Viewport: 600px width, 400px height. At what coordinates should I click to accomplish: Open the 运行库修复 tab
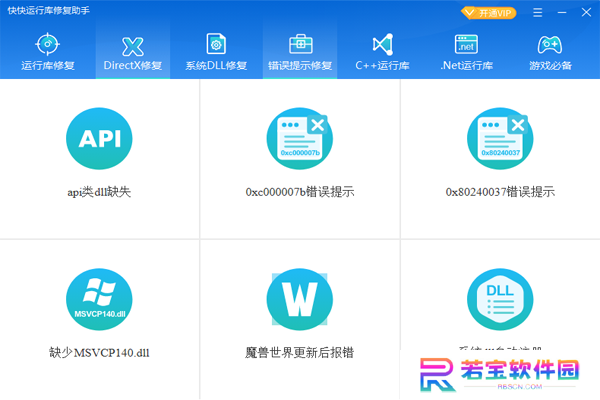point(47,52)
